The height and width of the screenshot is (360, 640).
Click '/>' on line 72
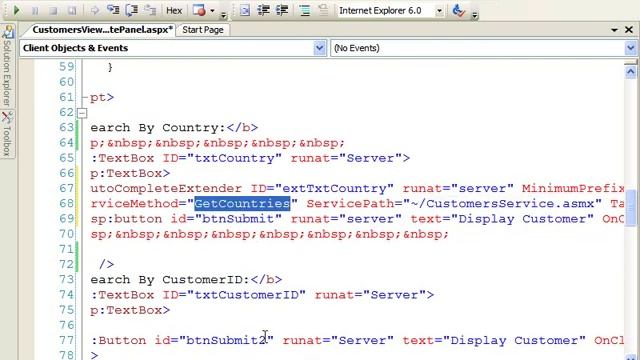[x=106, y=264]
